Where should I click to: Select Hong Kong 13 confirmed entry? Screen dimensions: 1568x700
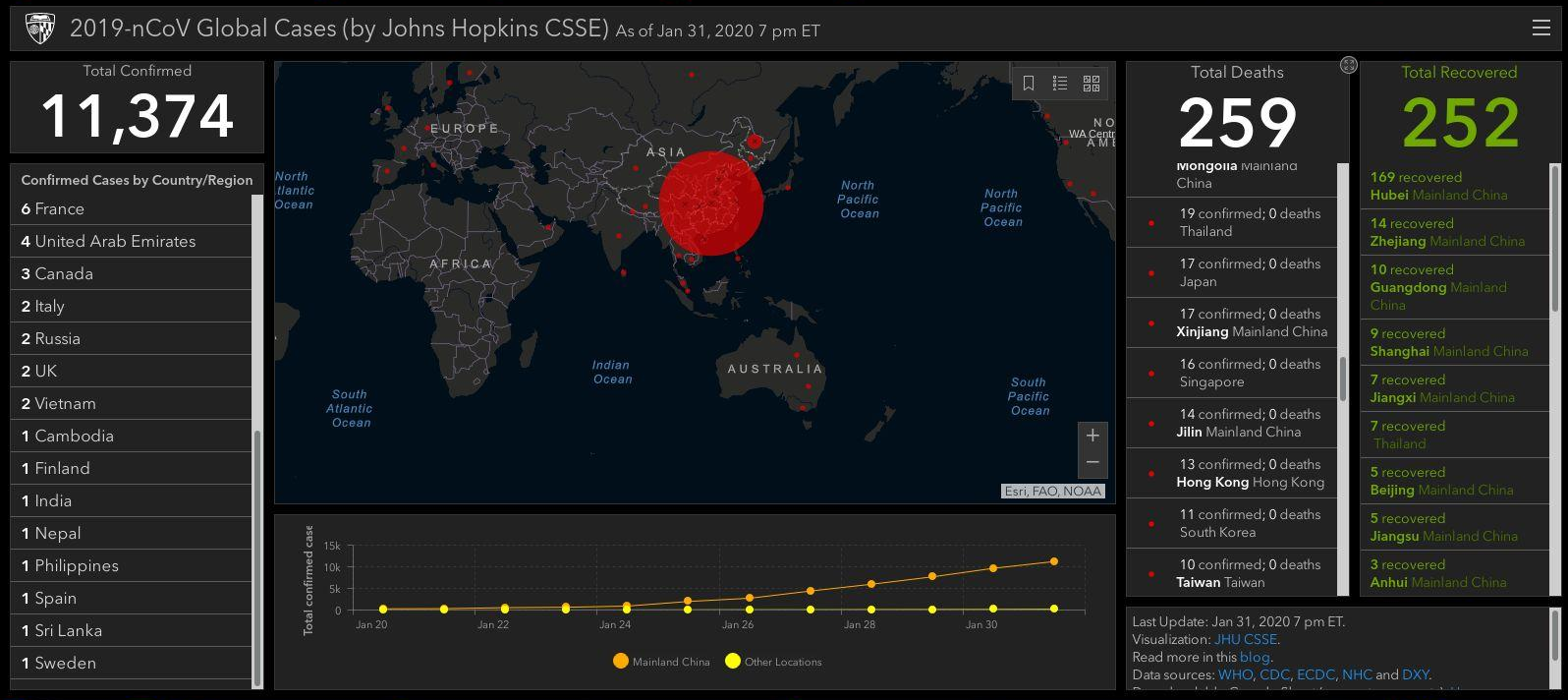coord(1231,473)
